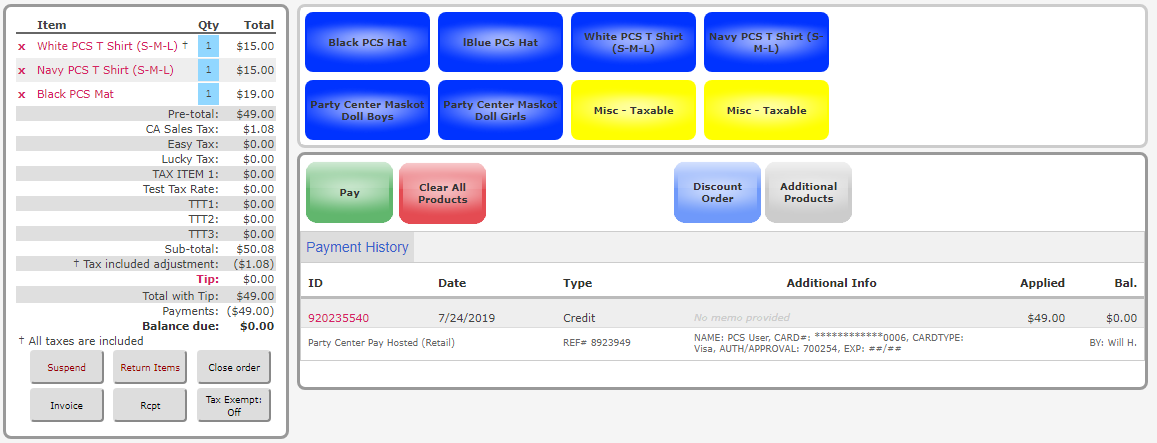
Task: Click 'Party Center Pay Hosted (Retail)' text
Action: tap(381, 343)
